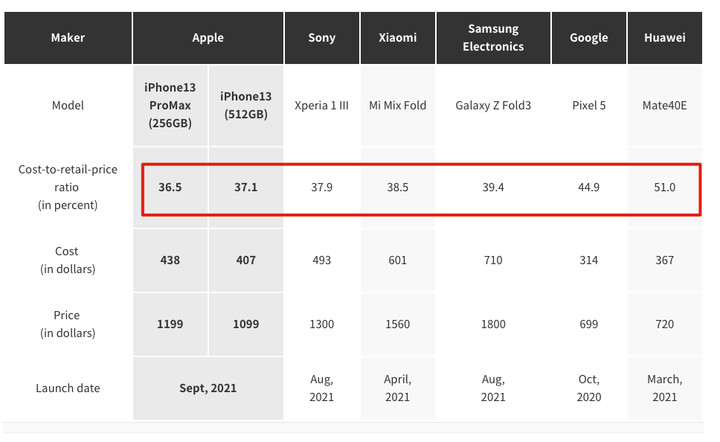720x442 pixels.
Task: Click the Sony column header
Action: [322, 38]
